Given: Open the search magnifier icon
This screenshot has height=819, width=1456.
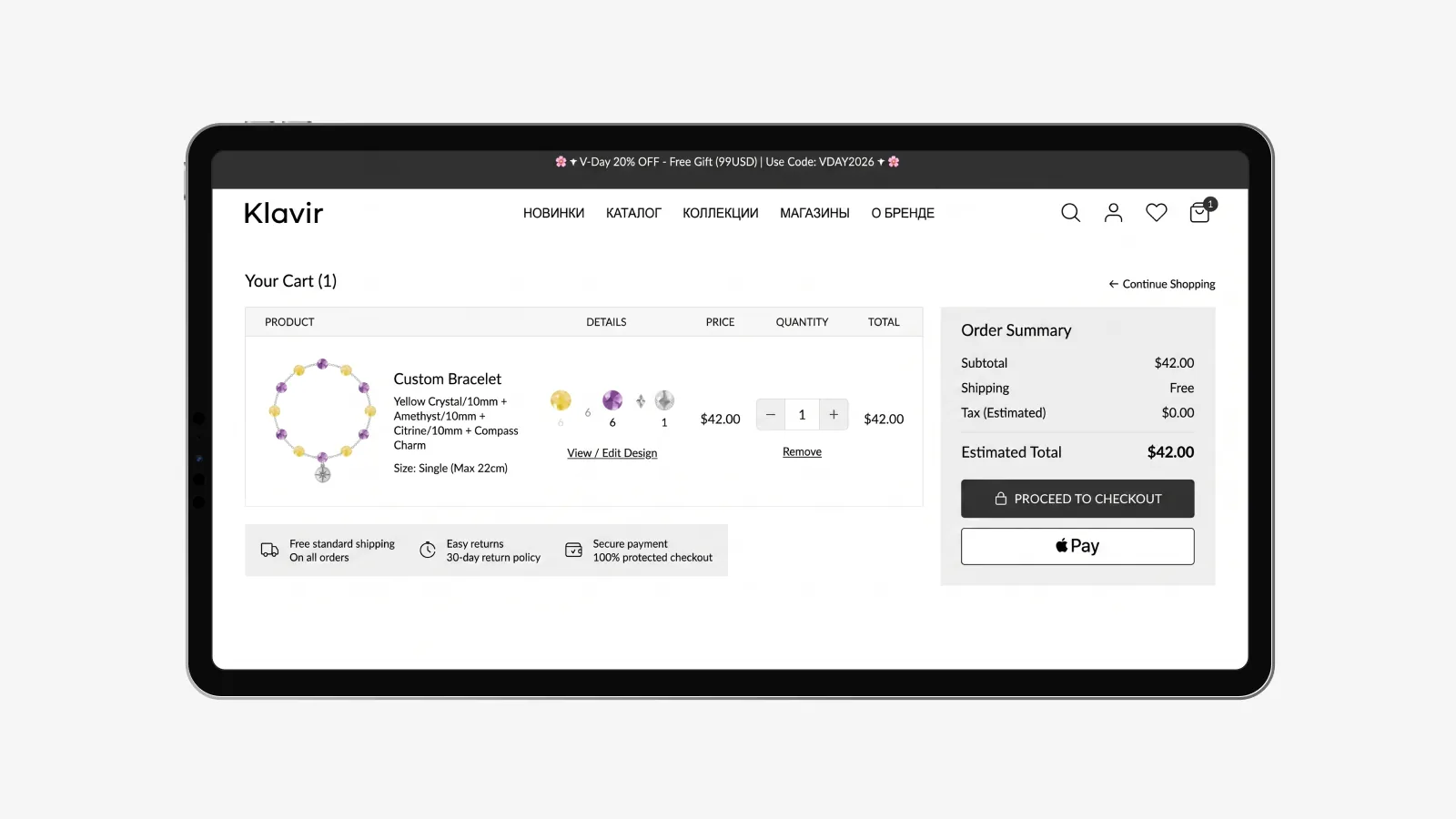Looking at the screenshot, I should coord(1070,213).
